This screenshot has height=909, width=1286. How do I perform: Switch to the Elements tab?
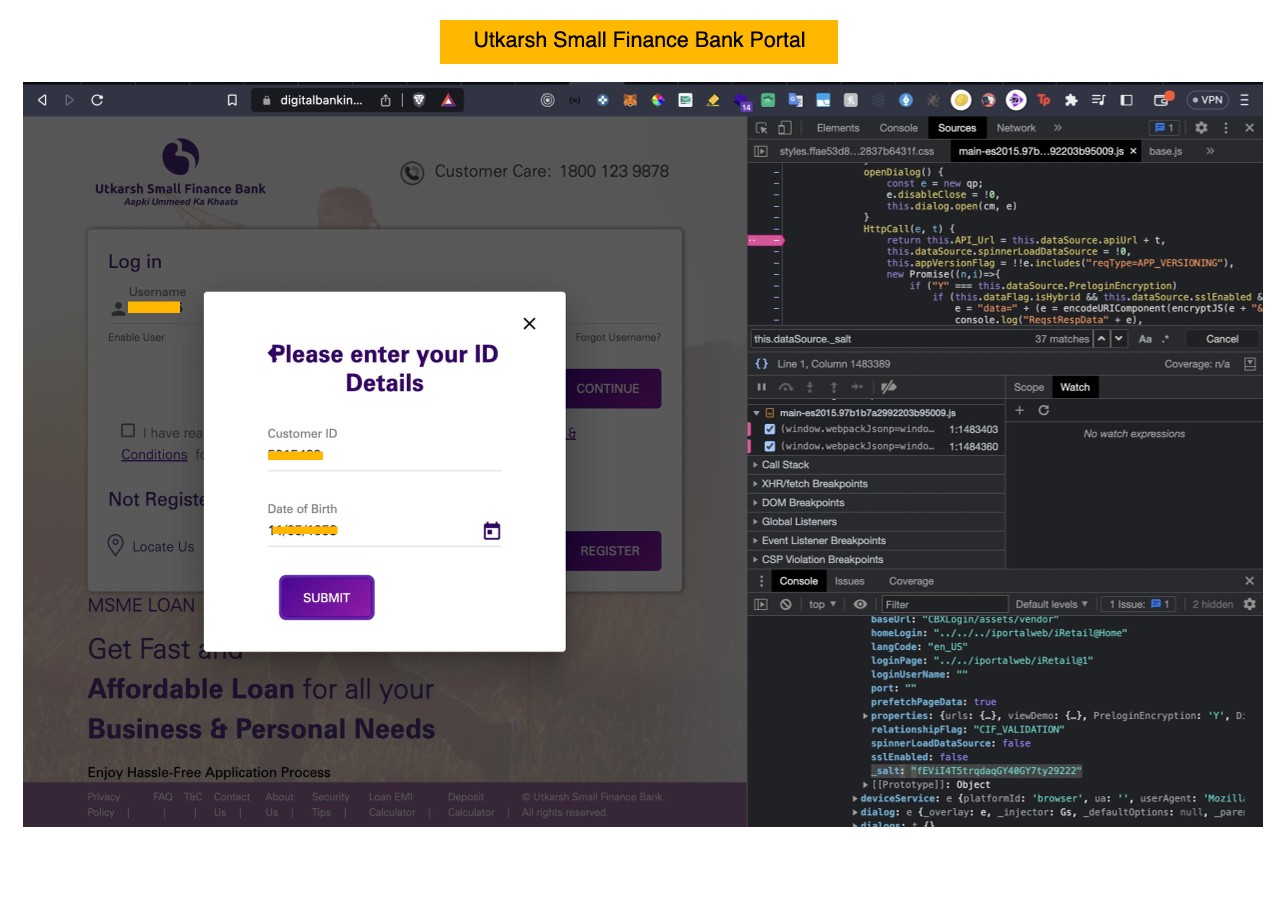[x=838, y=128]
